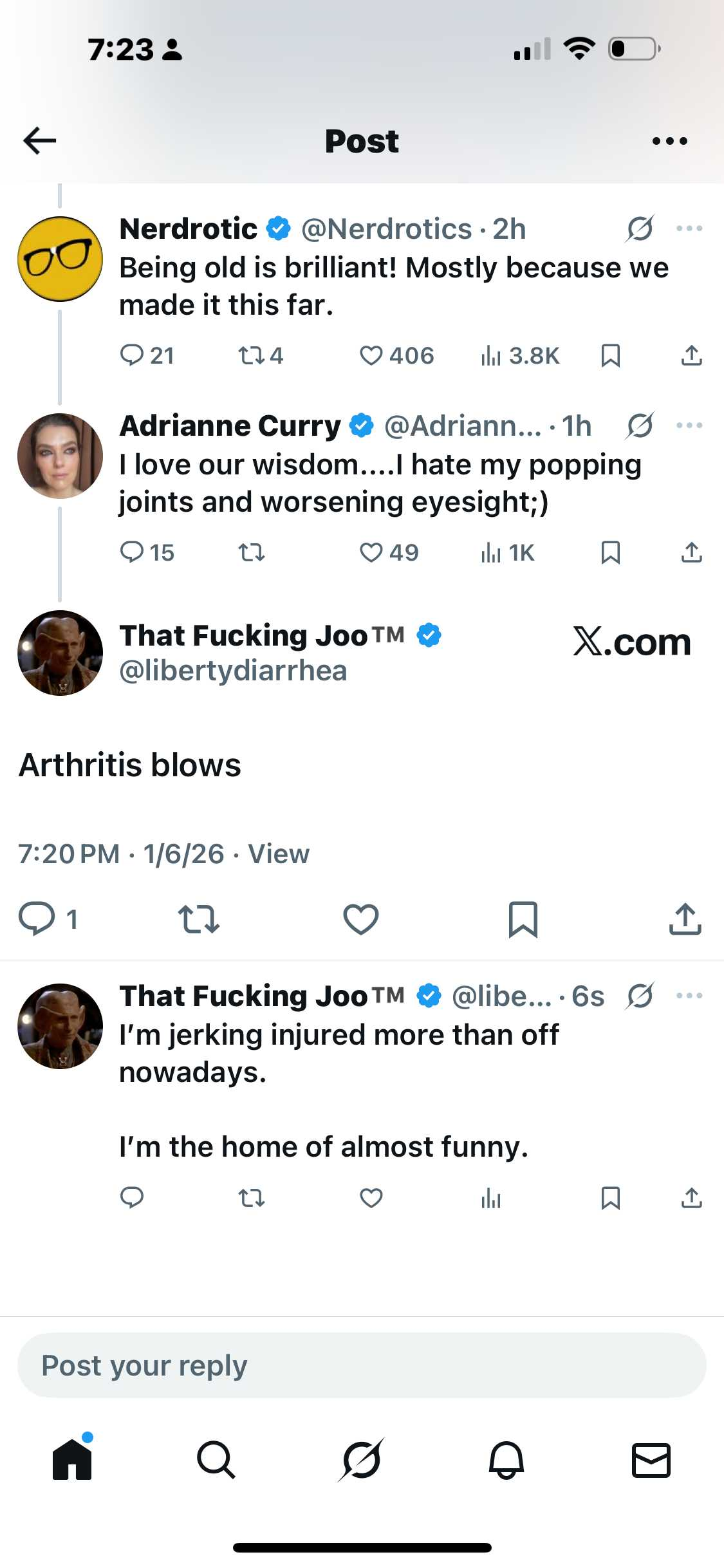Viewport: 724px width, 1568px height.
Task: Open the Search tab
Action: (216, 1459)
